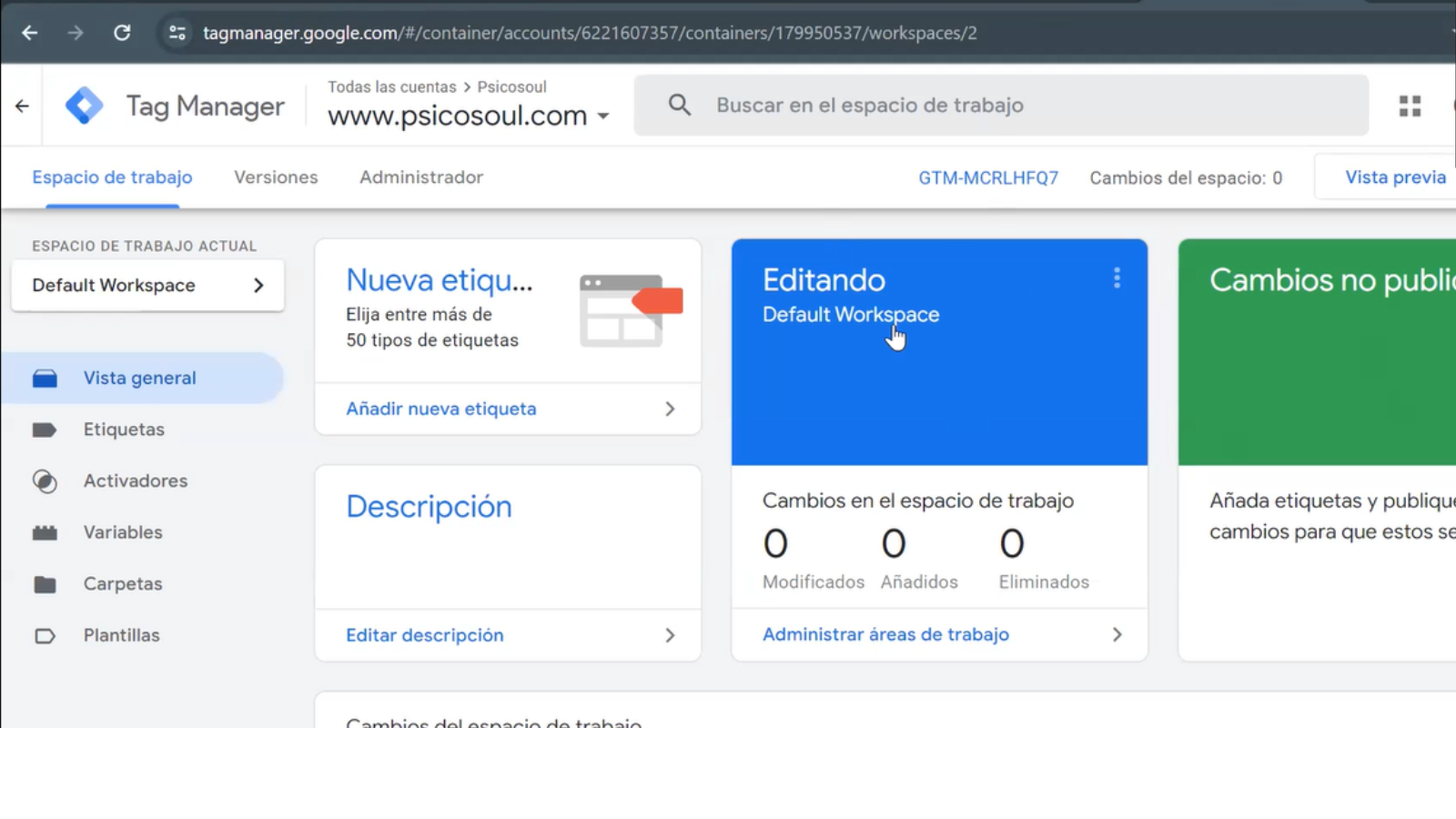
Task: Click the new tag illustration graphic
Action: coord(631,310)
